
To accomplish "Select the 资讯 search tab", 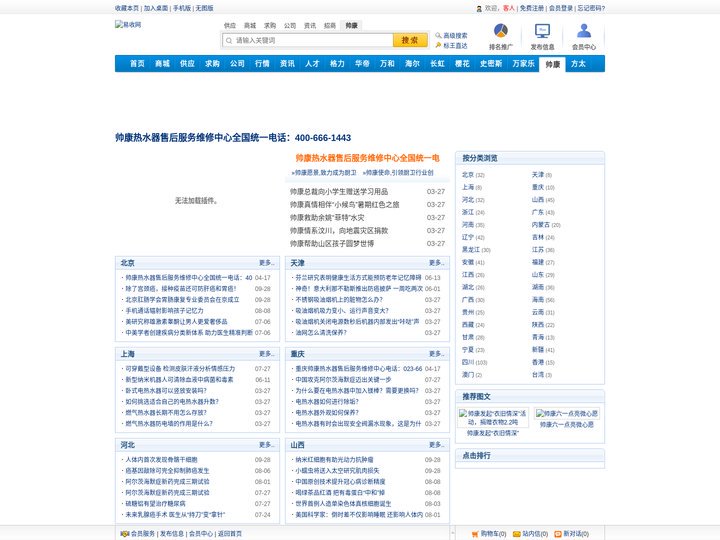I will 309,26.
